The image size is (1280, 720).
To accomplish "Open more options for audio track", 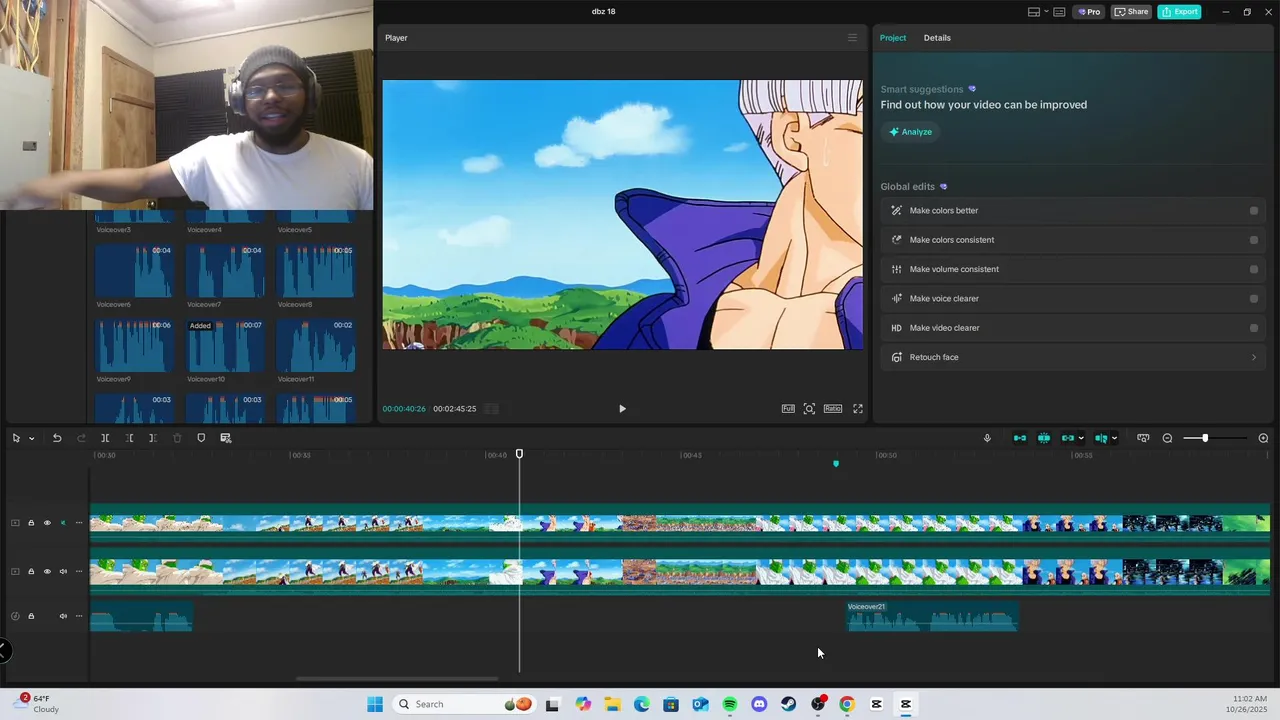I will 79,616.
